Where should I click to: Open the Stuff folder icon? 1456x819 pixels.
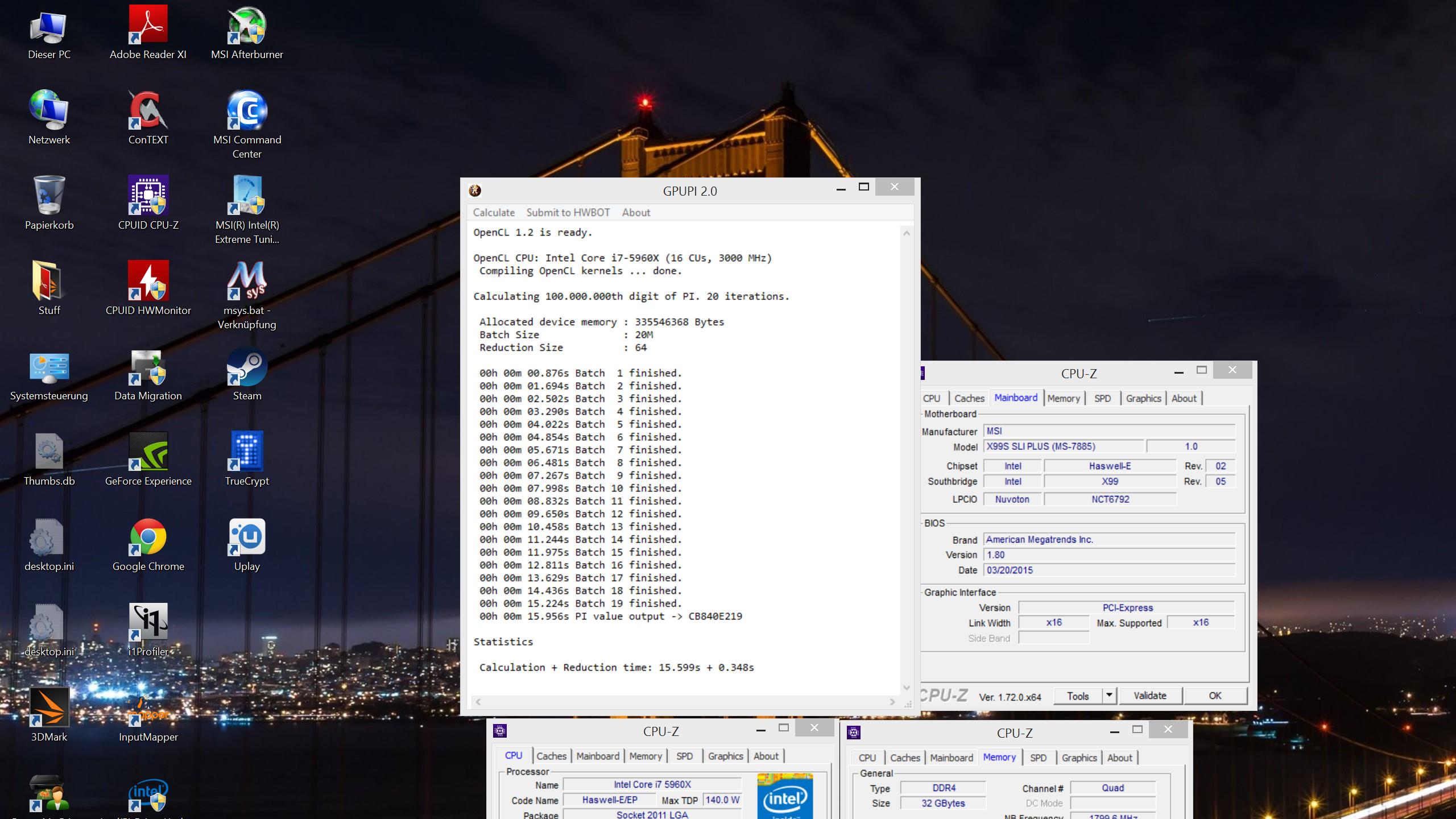[x=49, y=288]
